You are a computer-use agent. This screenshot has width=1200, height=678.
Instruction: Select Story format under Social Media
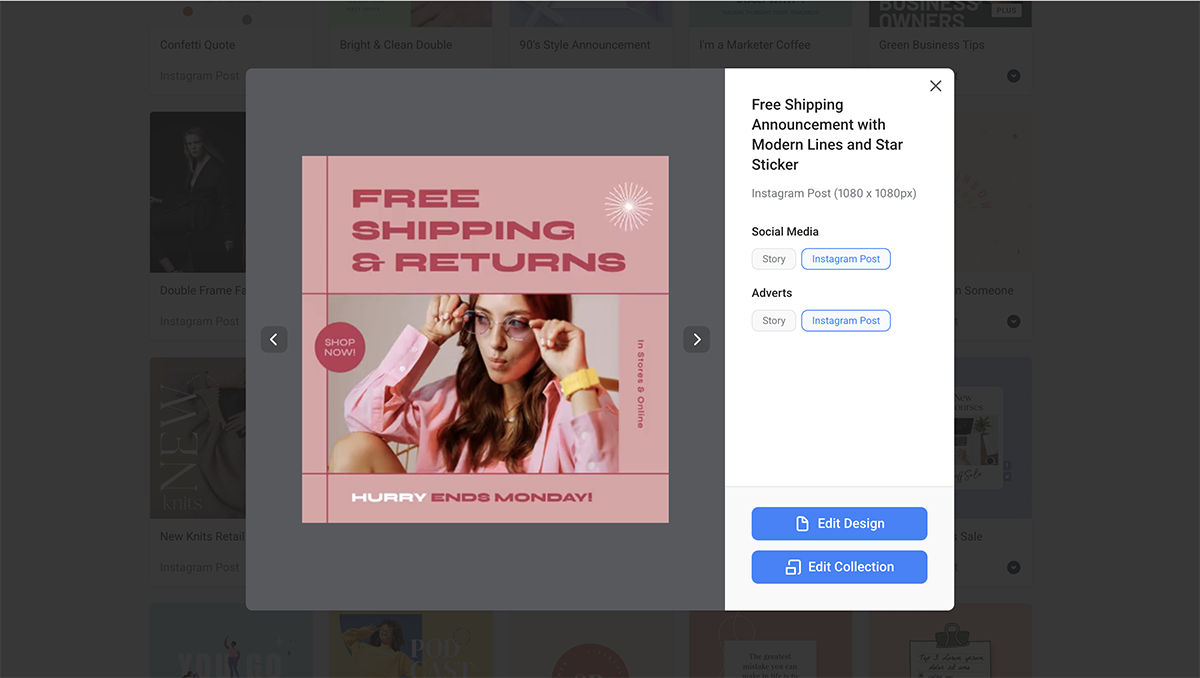773,258
